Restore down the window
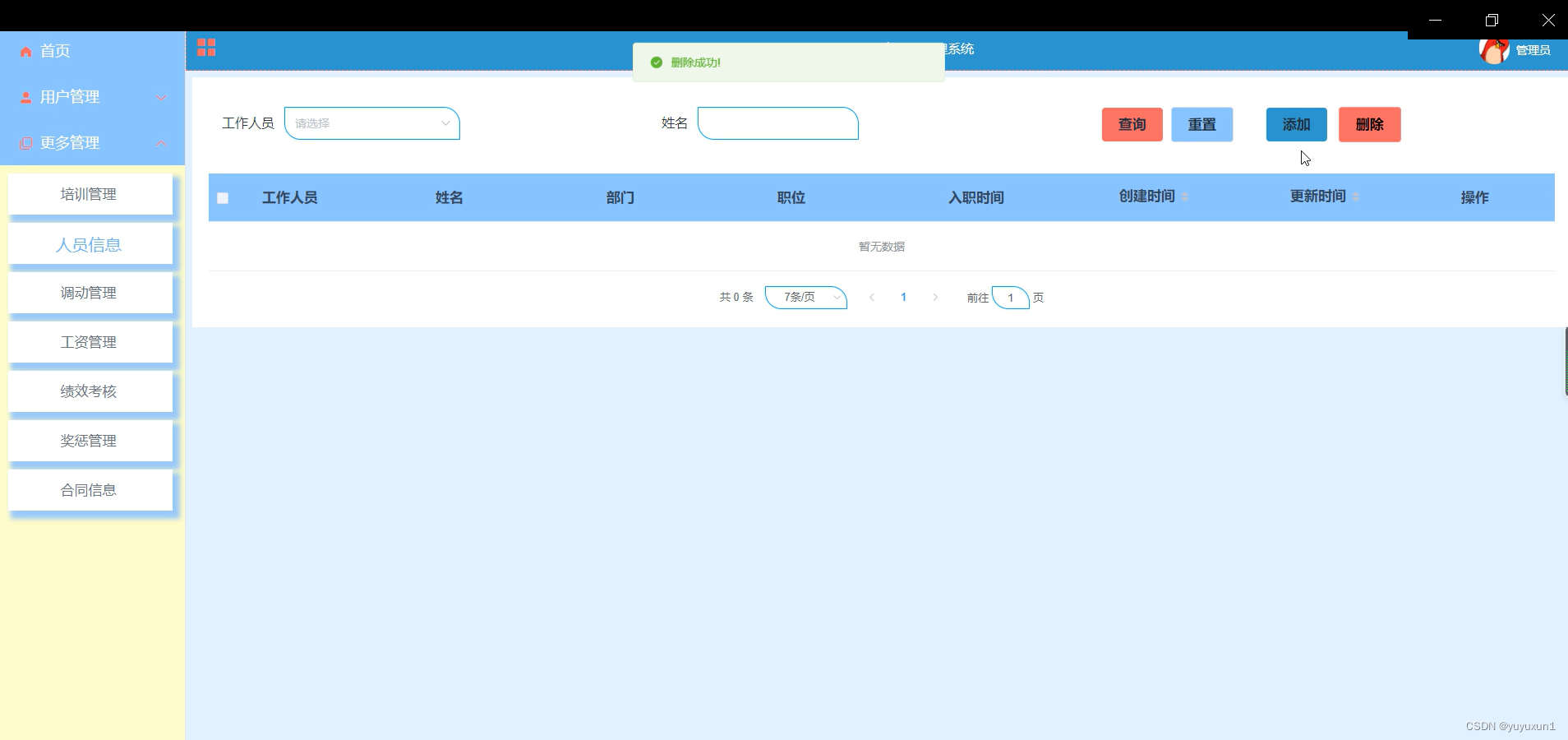The image size is (1568, 740). (1492, 20)
